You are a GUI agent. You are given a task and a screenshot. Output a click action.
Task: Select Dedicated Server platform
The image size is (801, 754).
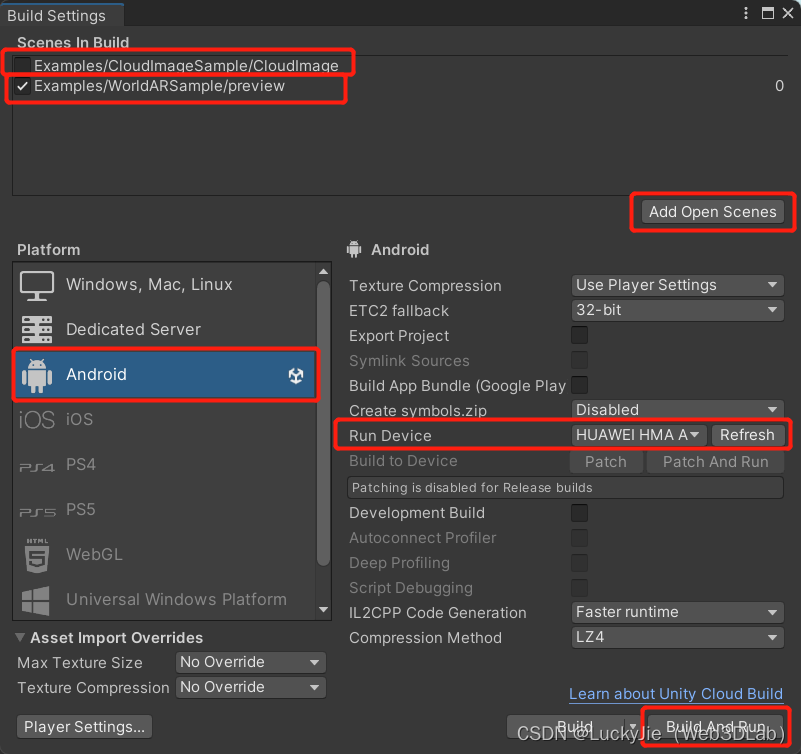coord(164,329)
